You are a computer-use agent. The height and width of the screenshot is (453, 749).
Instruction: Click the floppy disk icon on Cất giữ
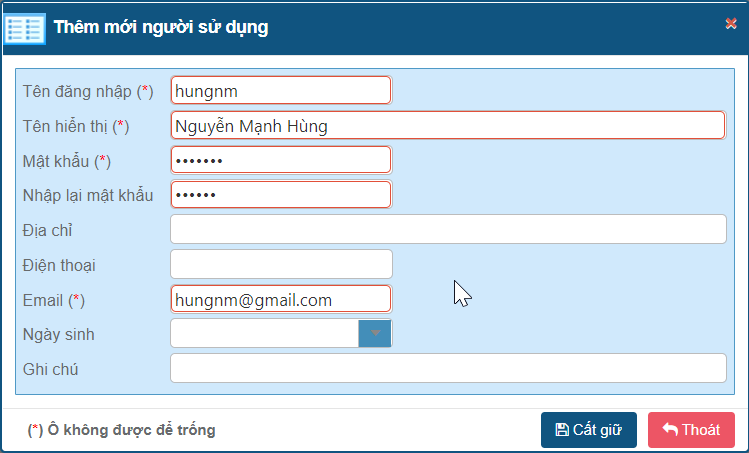click(x=562, y=430)
